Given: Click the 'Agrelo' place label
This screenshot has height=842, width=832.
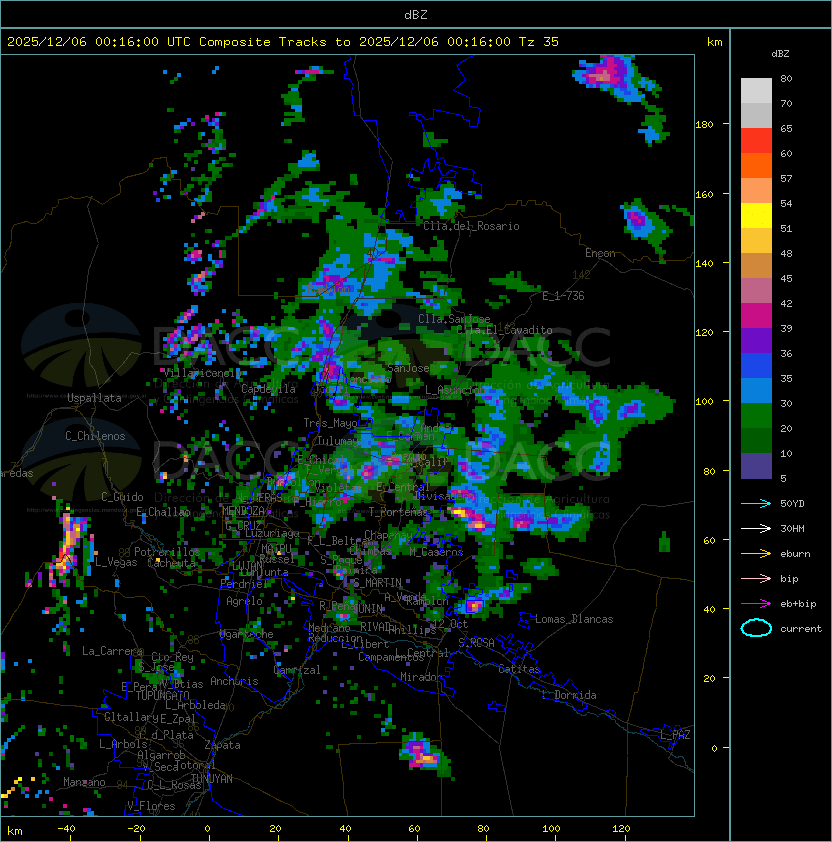Looking at the screenshot, I should (x=244, y=601).
